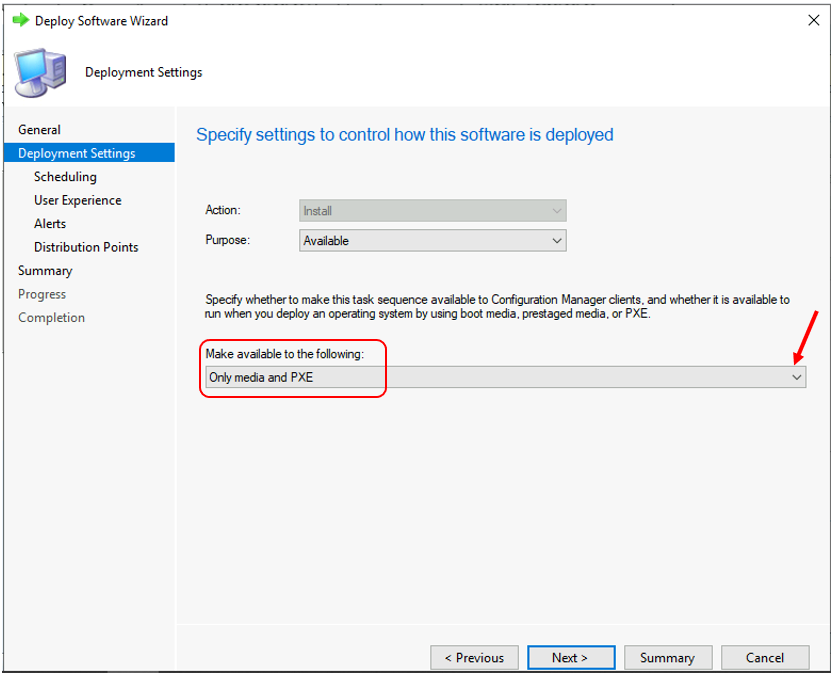The image size is (836, 676).
Task: Expand the Purpose dropdown
Action: (x=432, y=241)
